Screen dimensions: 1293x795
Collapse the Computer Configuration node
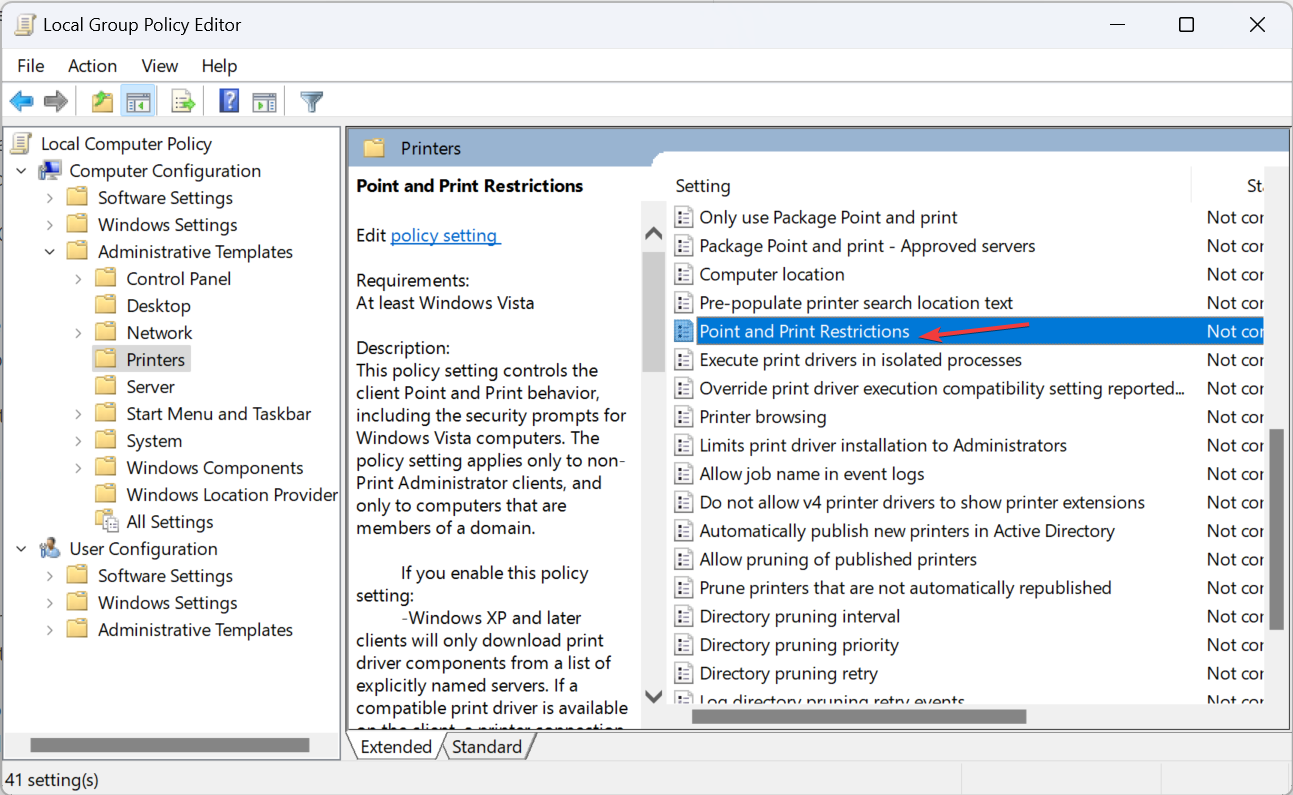[22, 171]
